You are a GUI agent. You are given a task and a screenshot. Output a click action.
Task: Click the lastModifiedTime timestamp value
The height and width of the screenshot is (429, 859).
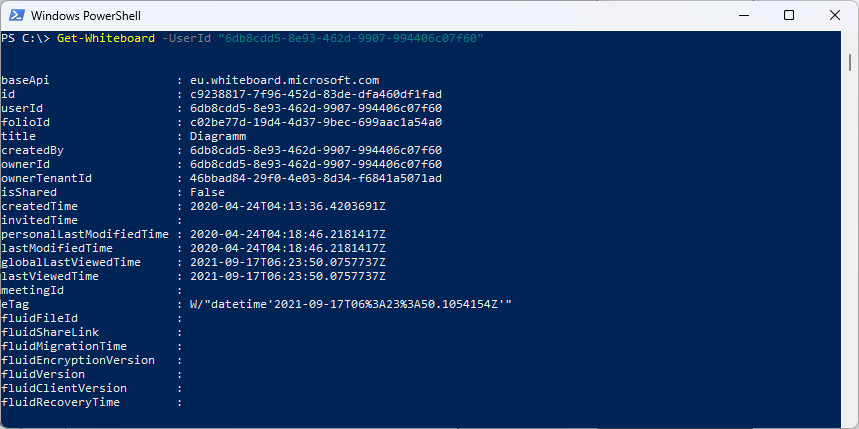pos(288,248)
